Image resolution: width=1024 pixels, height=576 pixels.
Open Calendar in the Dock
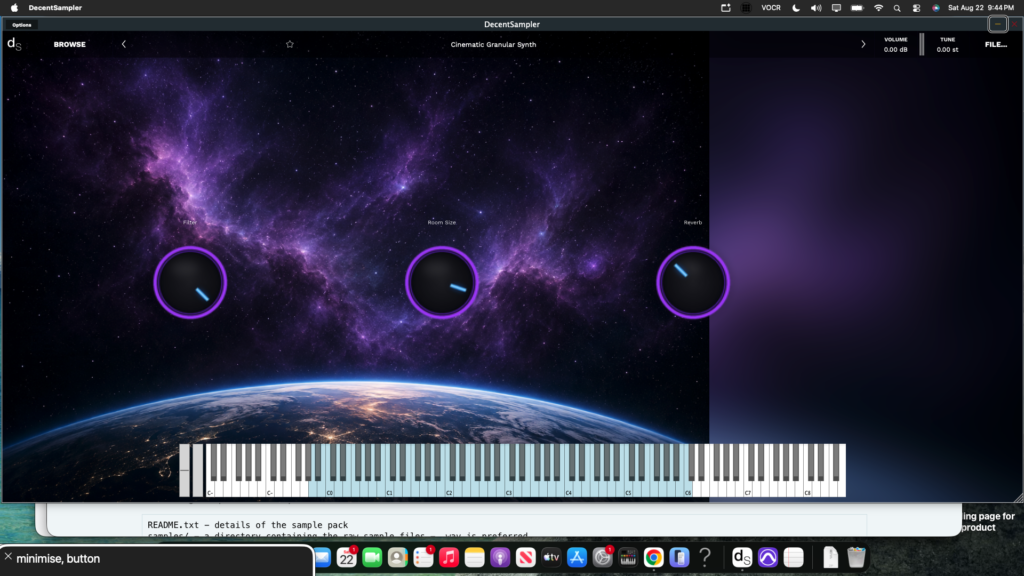click(x=346, y=557)
